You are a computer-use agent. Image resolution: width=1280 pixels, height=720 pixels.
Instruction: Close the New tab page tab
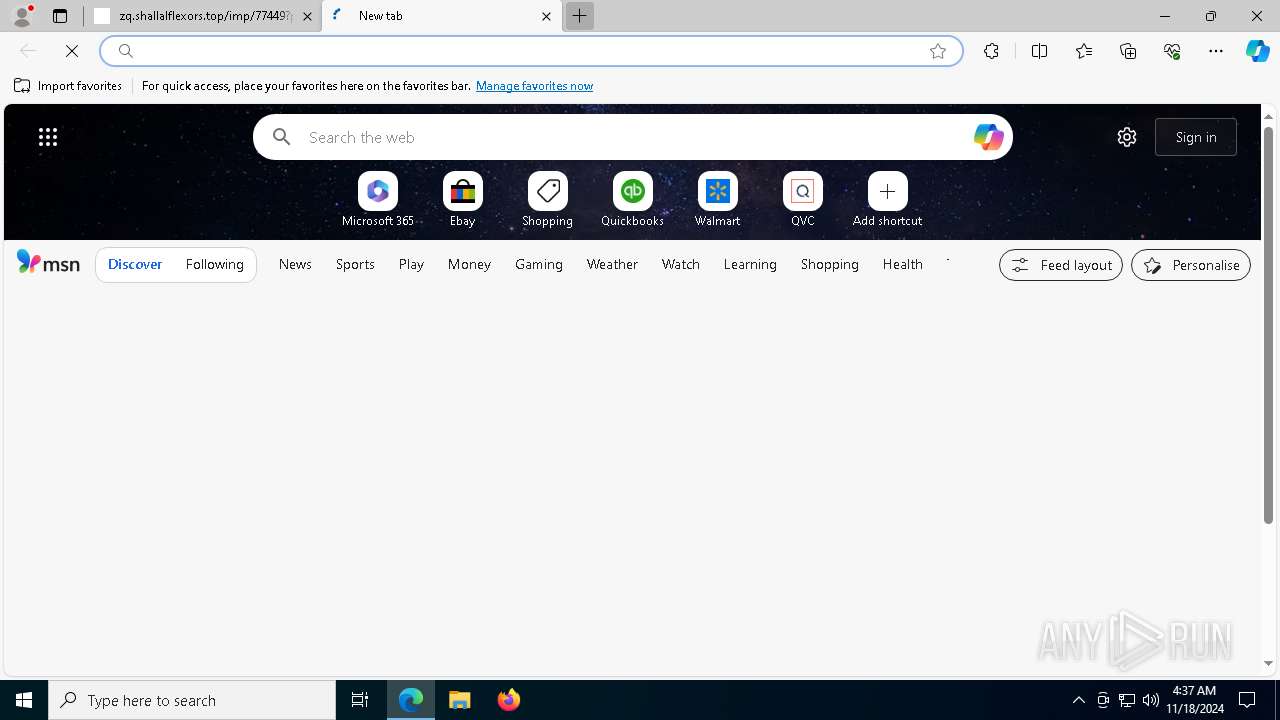[x=546, y=16]
